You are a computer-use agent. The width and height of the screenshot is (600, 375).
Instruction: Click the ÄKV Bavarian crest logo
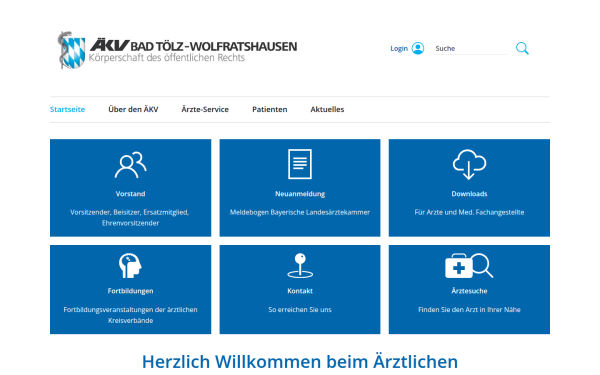(71, 50)
